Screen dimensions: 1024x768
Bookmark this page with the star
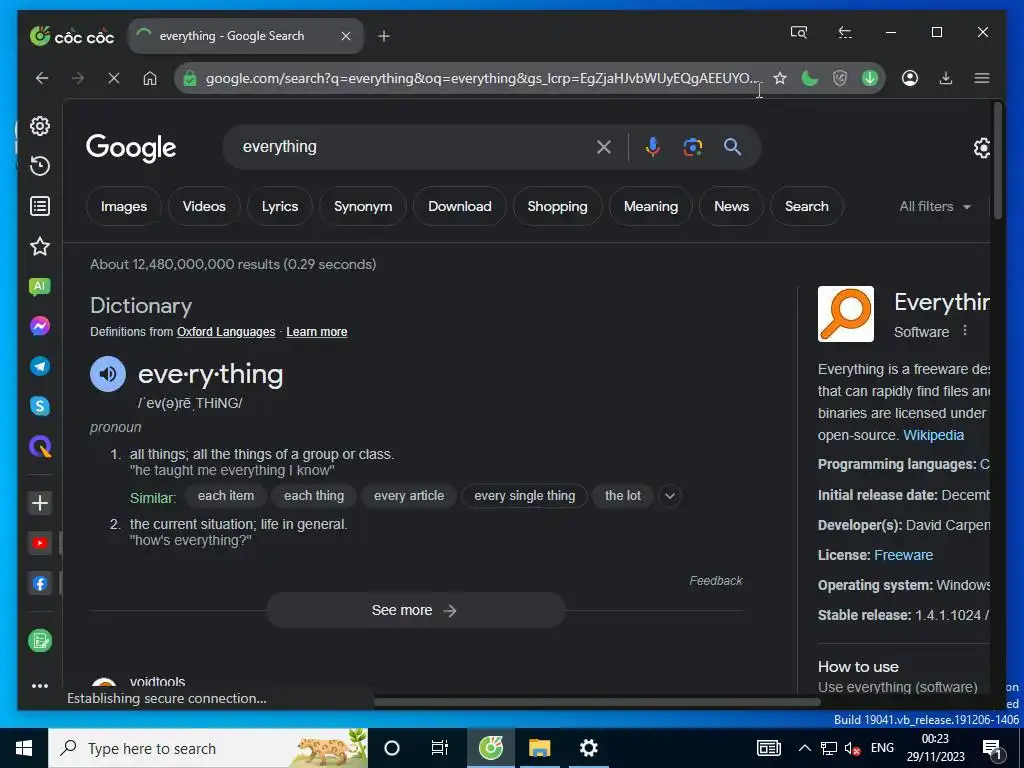pos(780,78)
